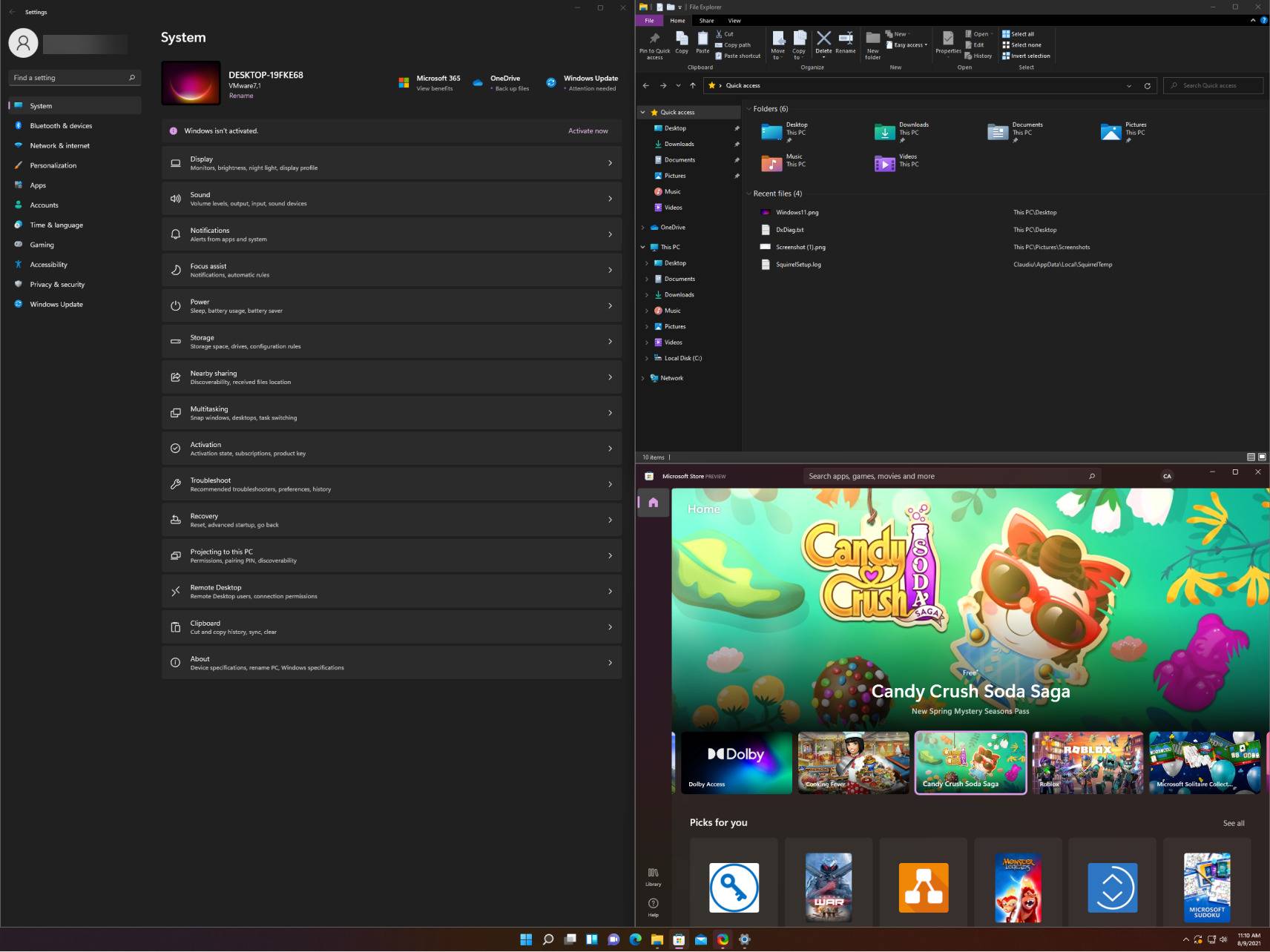
Task: Open the Share tab in File Explorer
Action: [x=705, y=21]
